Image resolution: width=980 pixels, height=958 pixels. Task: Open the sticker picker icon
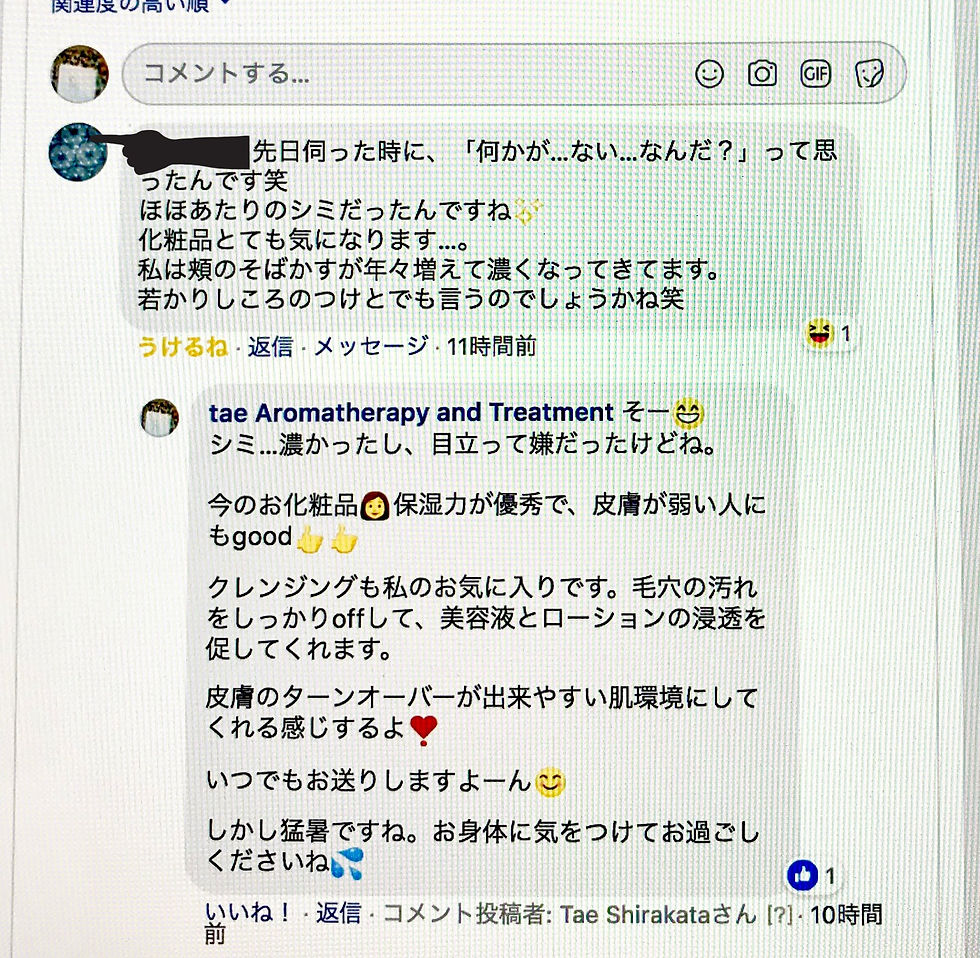click(869, 74)
